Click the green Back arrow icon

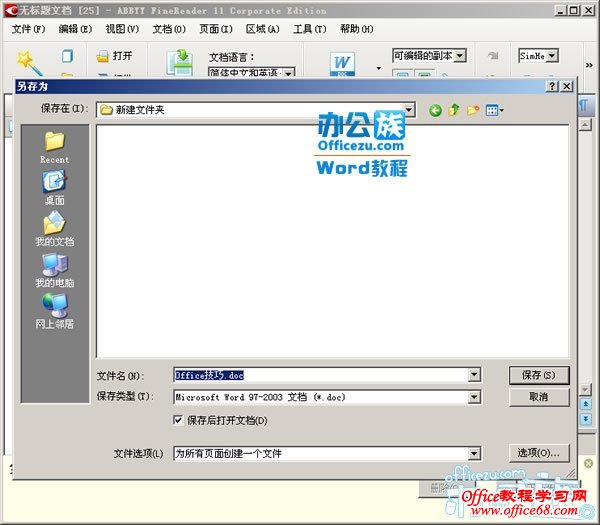(x=435, y=111)
